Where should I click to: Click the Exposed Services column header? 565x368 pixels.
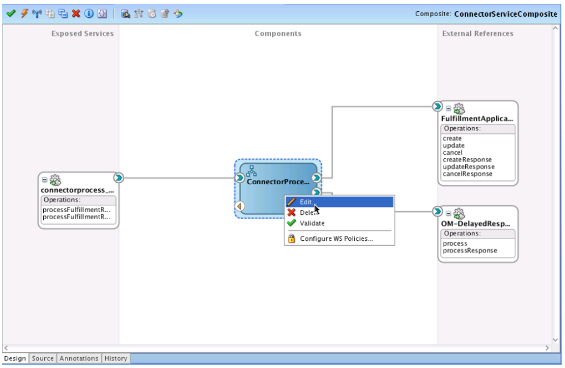click(x=83, y=34)
